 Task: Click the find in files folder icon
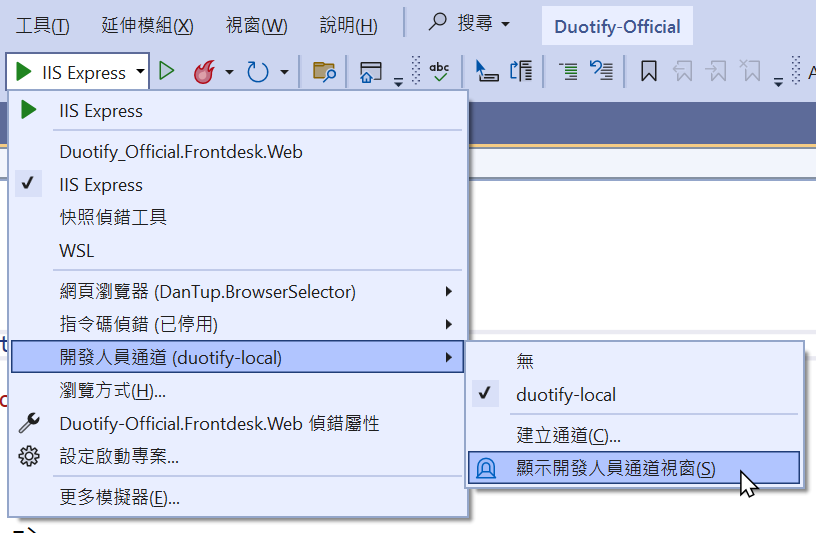[324, 72]
